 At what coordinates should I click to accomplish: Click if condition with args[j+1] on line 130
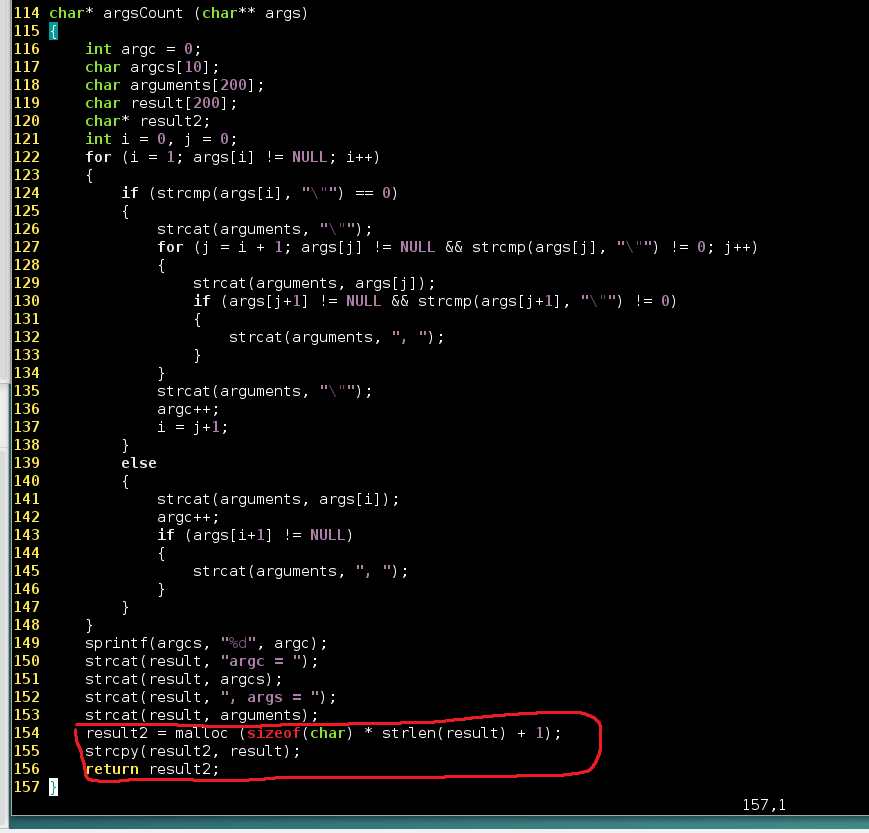click(x=435, y=301)
